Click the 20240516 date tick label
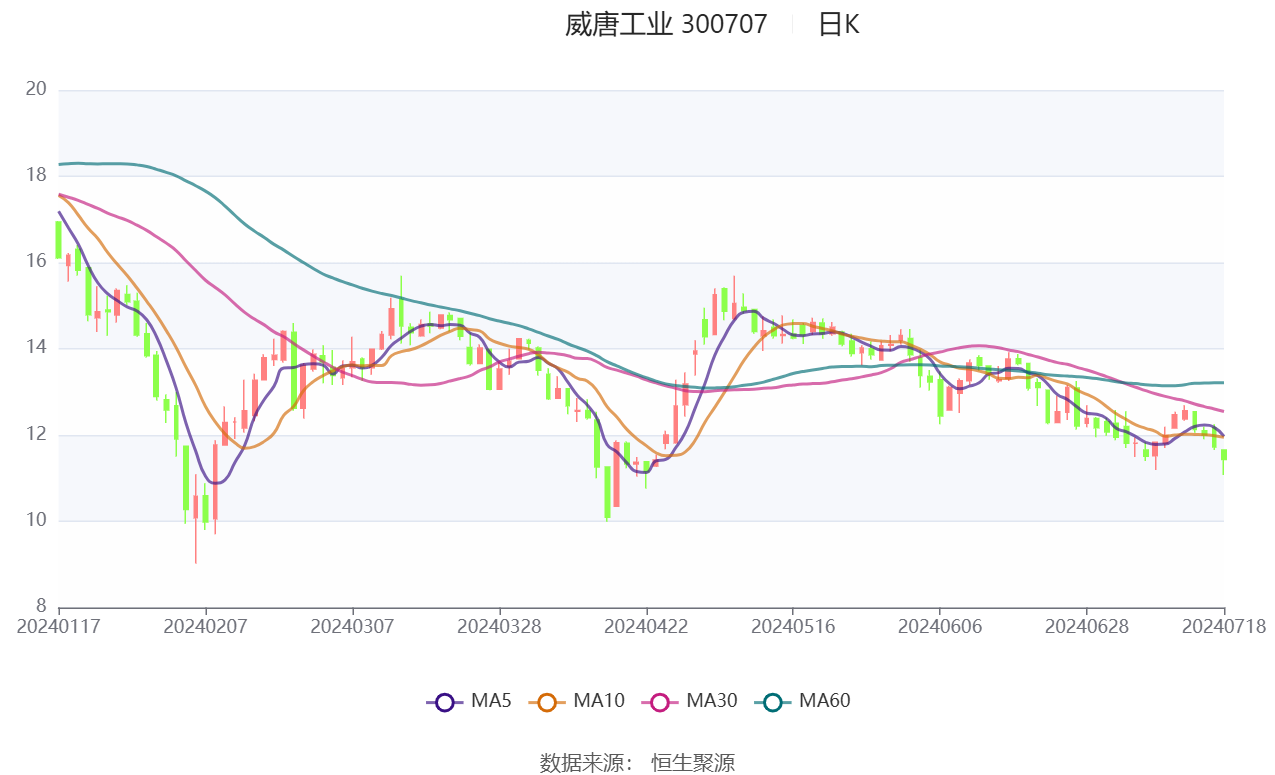Viewport: 1275px width, 775px height. [x=792, y=627]
